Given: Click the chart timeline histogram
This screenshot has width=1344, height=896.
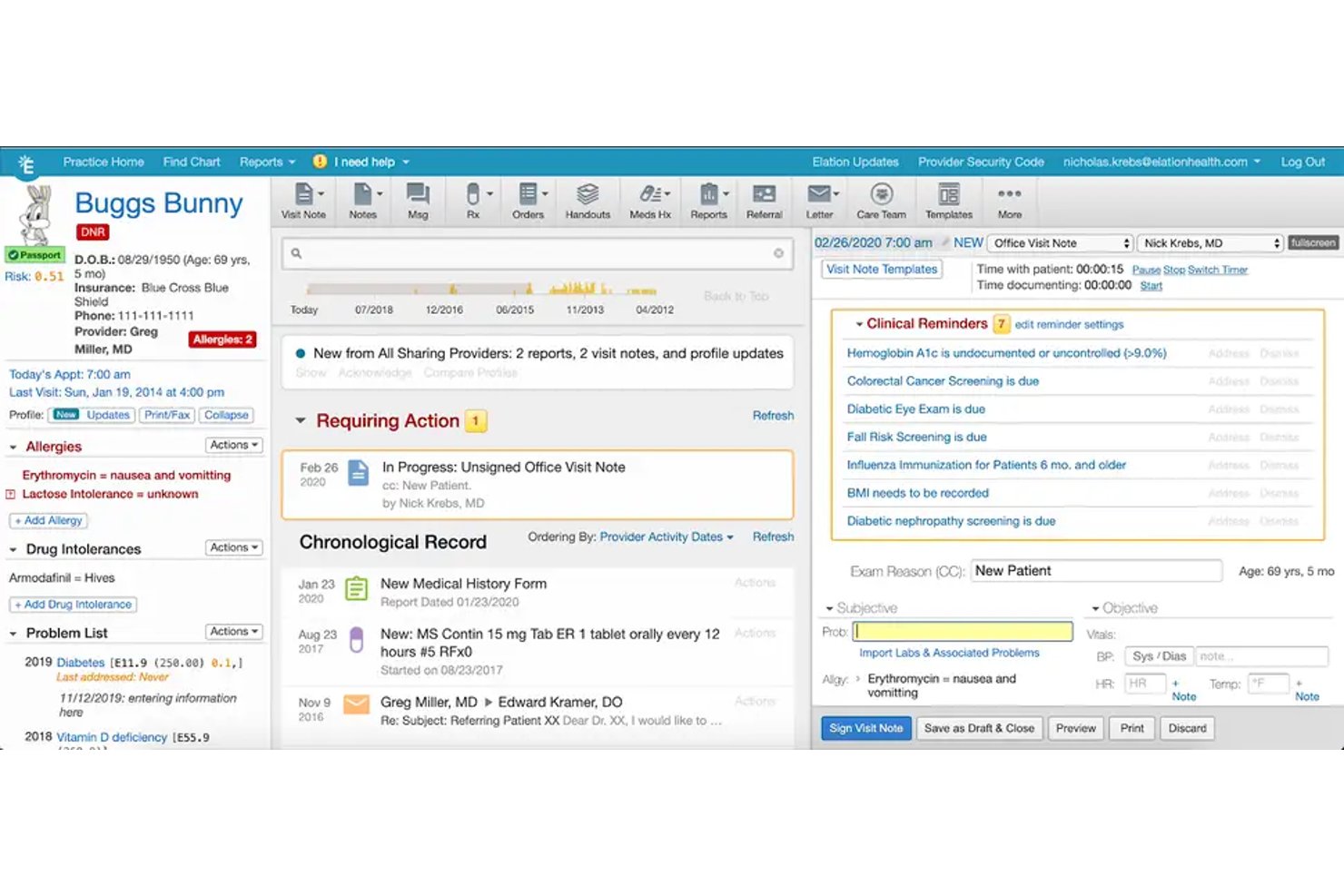Looking at the screenshot, I should click(x=481, y=290).
